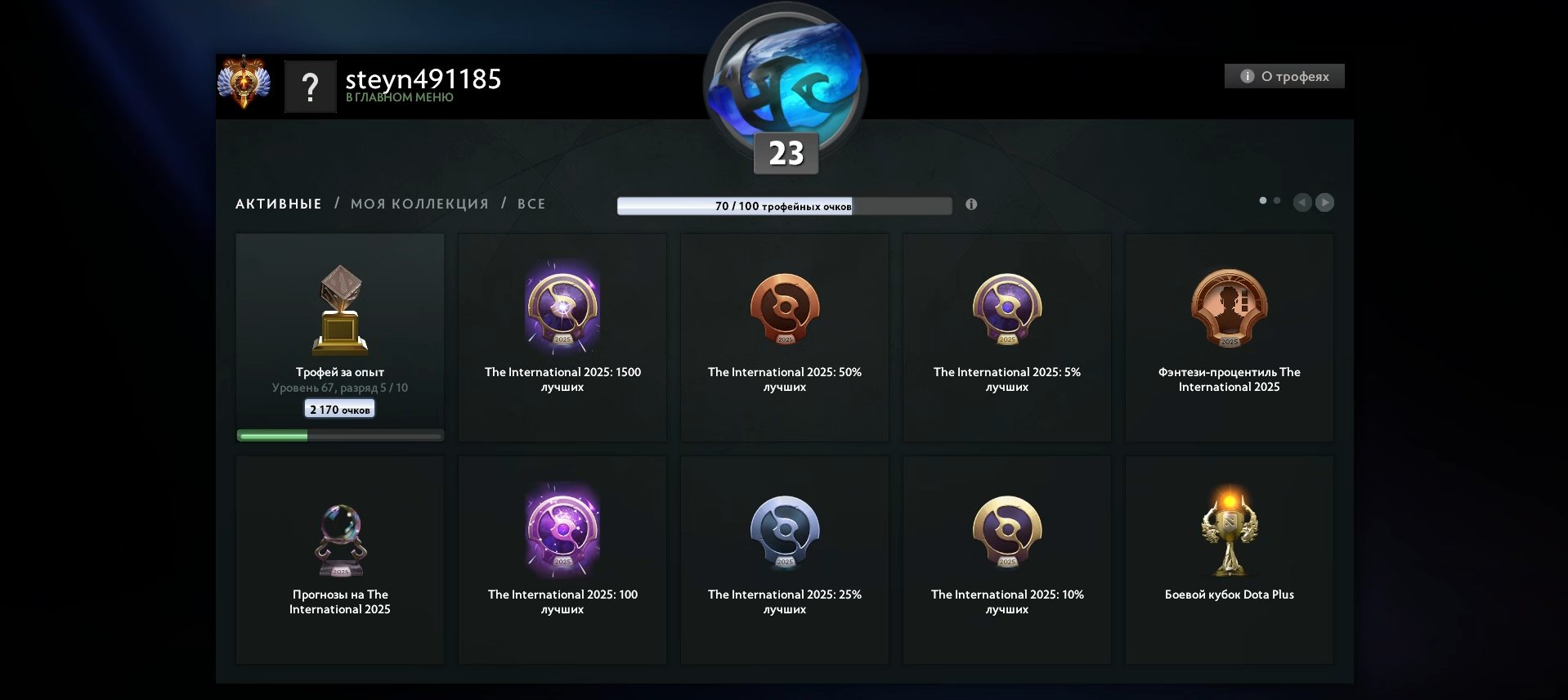Select The International 2025: 5% лучших trophy
This screenshot has width=1568, height=700.
(x=1007, y=338)
